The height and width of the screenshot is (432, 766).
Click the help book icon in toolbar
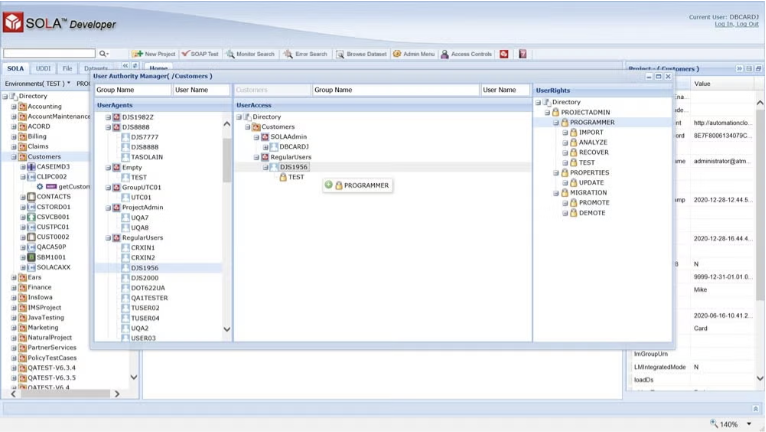[x=523, y=54]
